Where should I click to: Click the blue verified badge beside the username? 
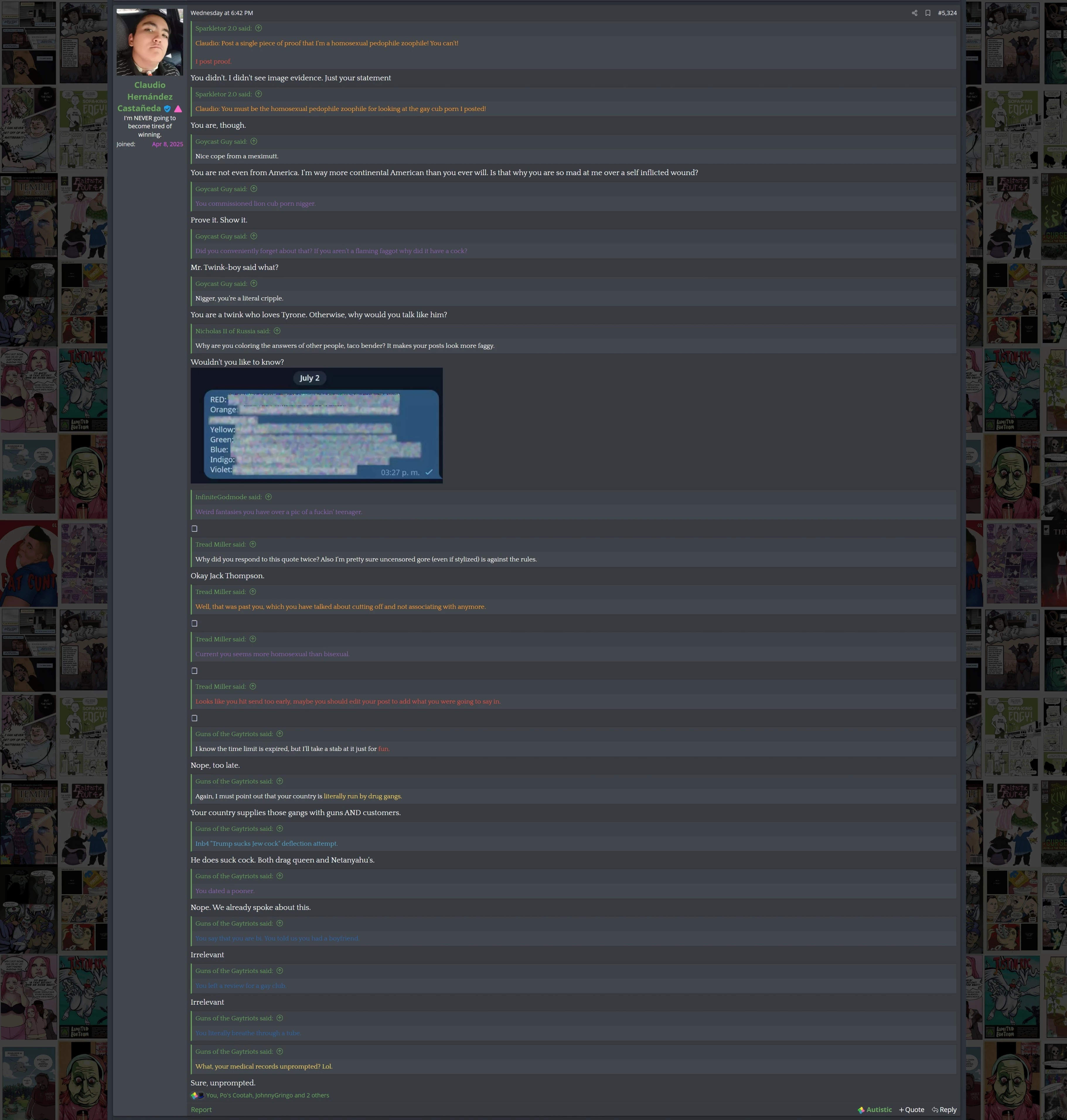pos(167,109)
